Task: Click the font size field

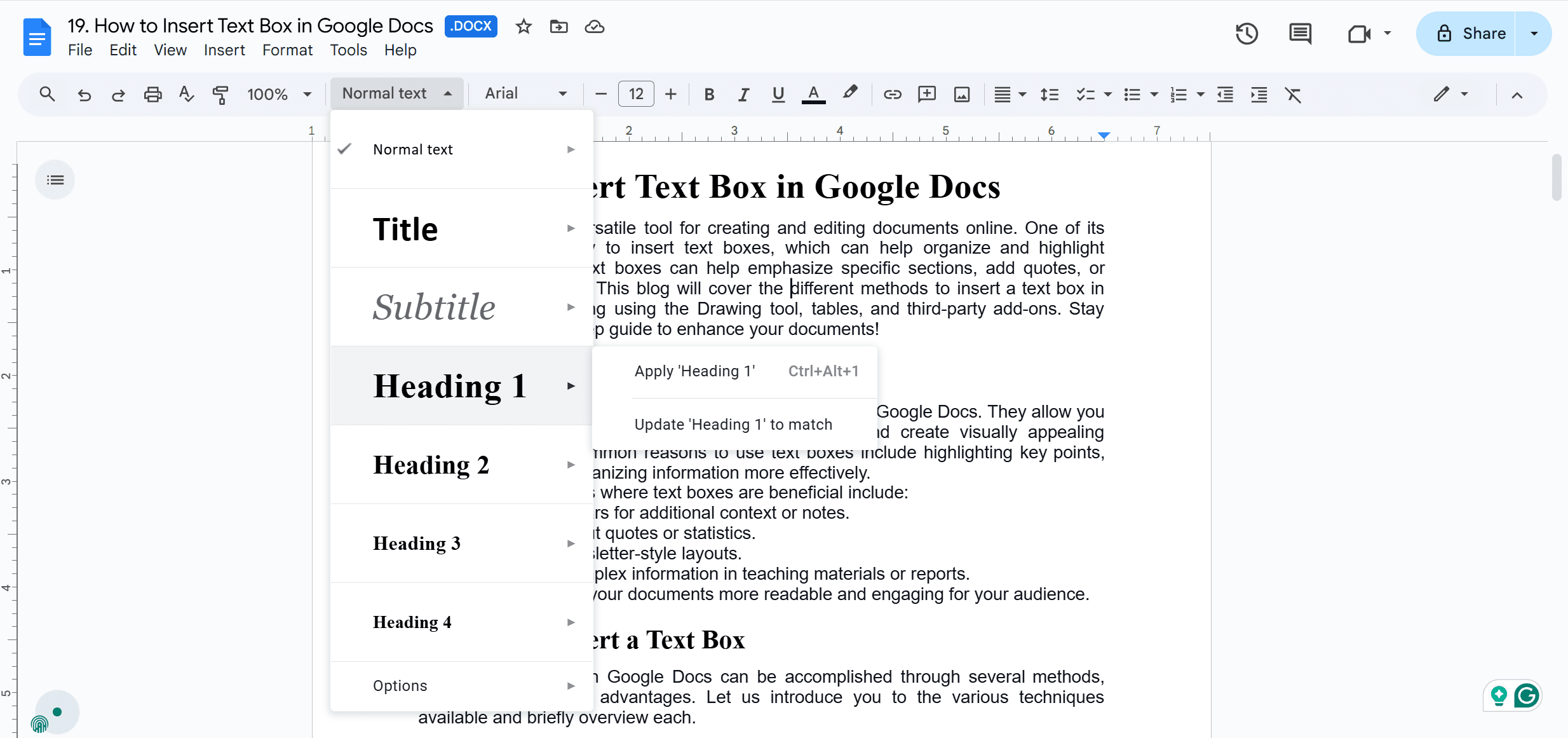Action: tap(636, 94)
